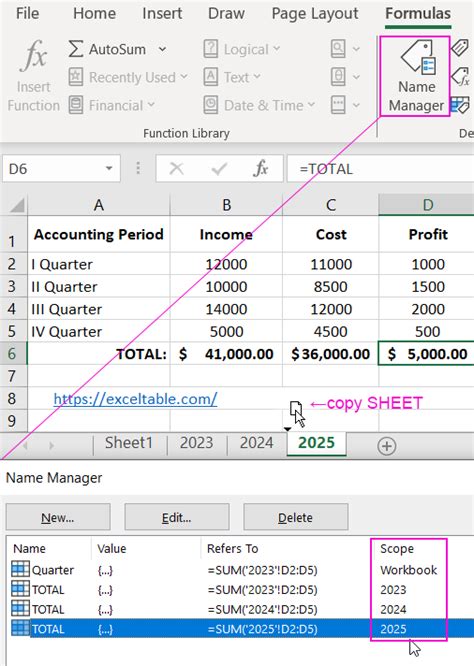Switch to the 2024 sheet tab
Image resolution: width=474 pixels, height=666 pixels.
[x=256, y=443]
